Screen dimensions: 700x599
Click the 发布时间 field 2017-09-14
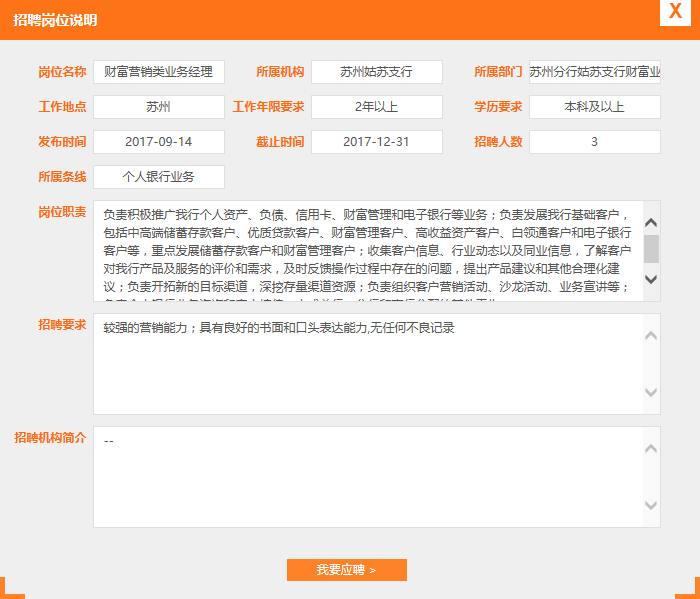click(159, 142)
